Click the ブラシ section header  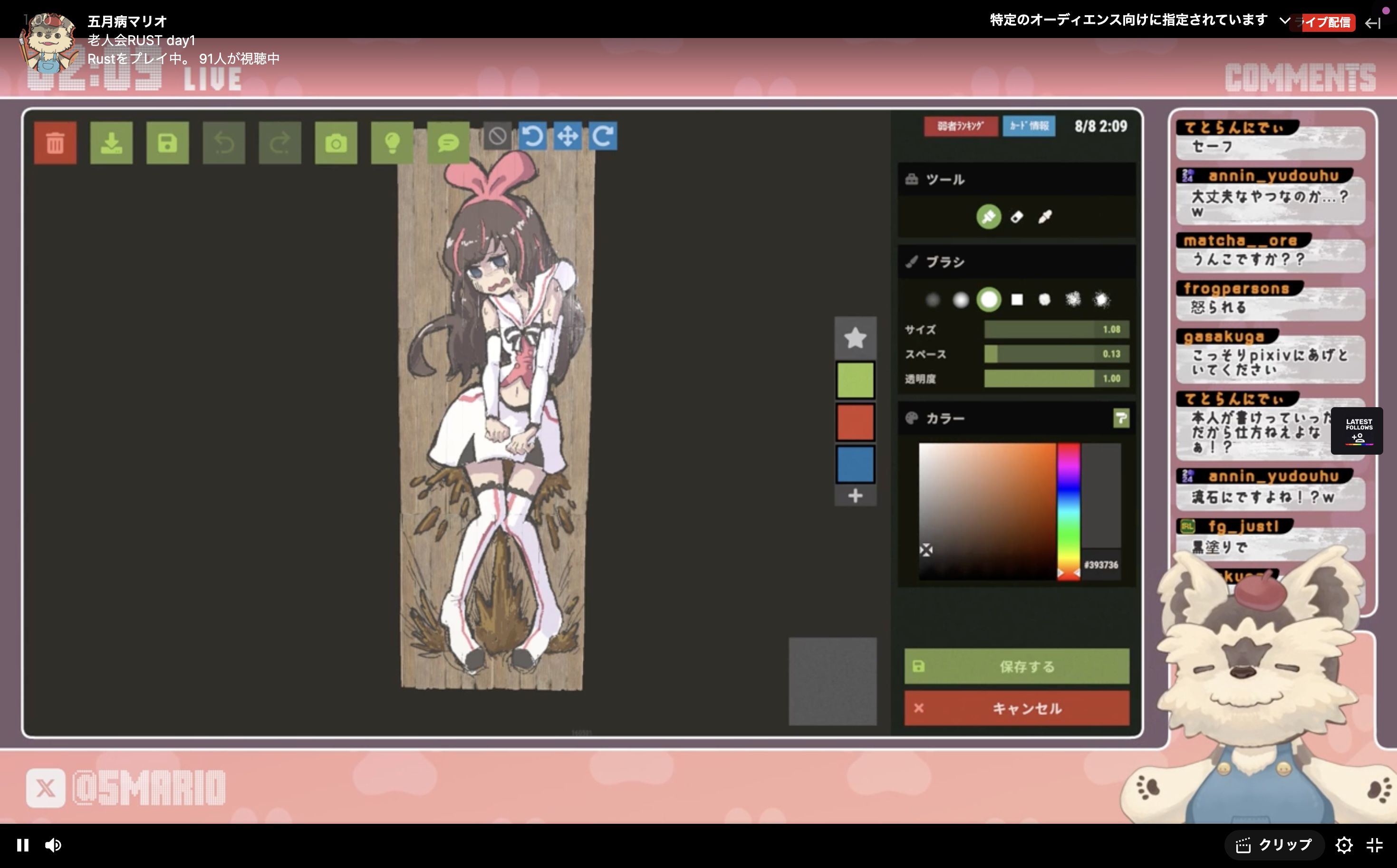pos(1017,262)
